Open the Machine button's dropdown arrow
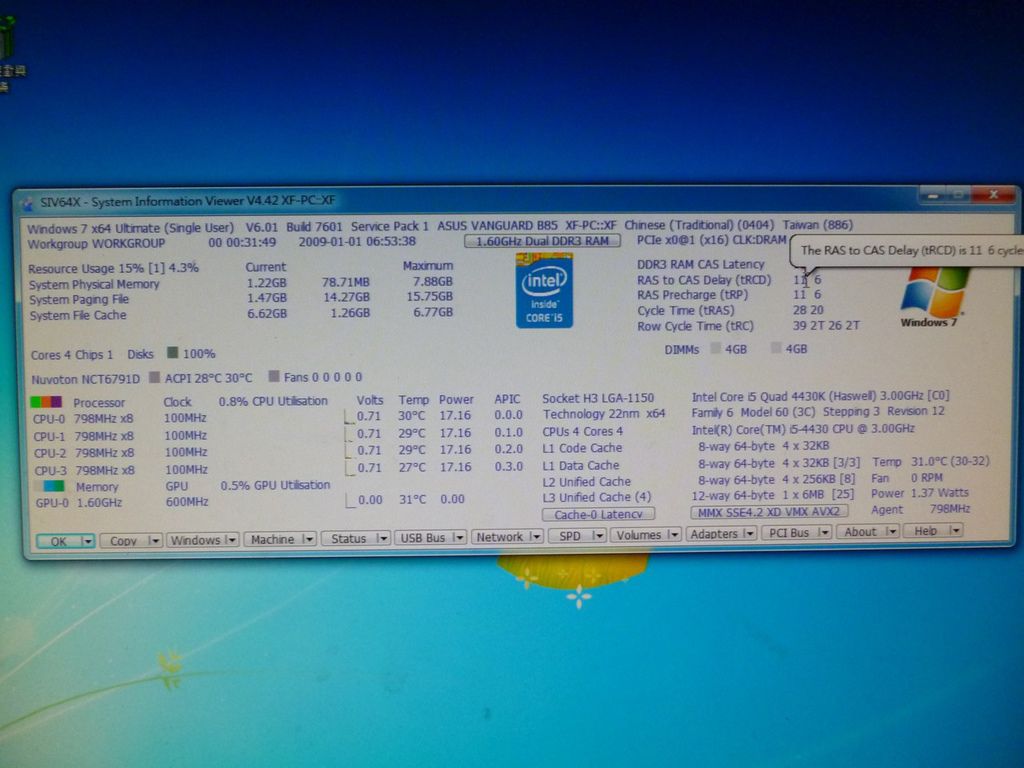1024x768 pixels. [x=308, y=539]
